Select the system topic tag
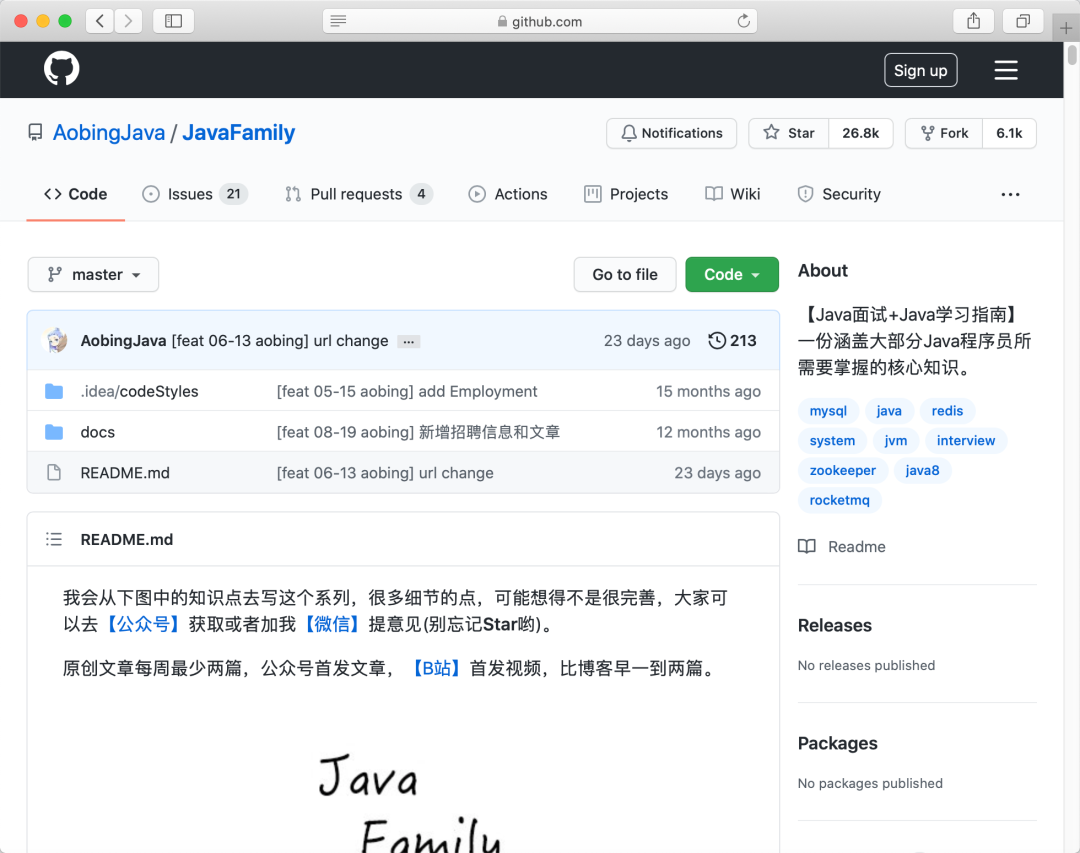Image resolution: width=1080 pixels, height=853 pixels. [x=832, y=440]
